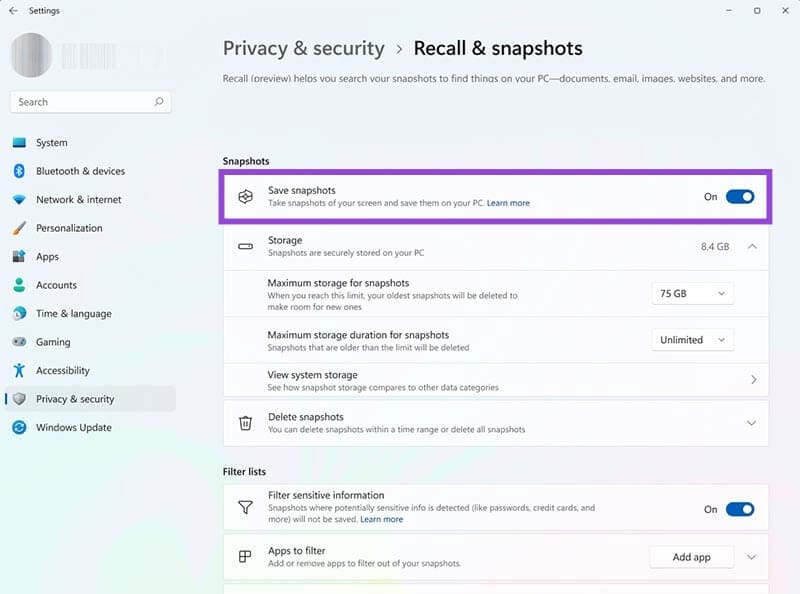
Task: Click the View system storage label
Action: 312,375
